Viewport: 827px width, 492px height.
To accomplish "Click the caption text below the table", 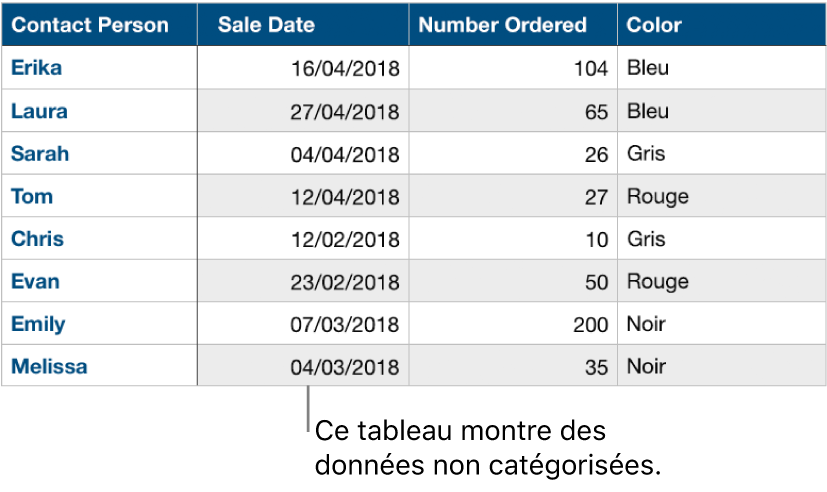I will pyautogui.click(x=489, y=448).
